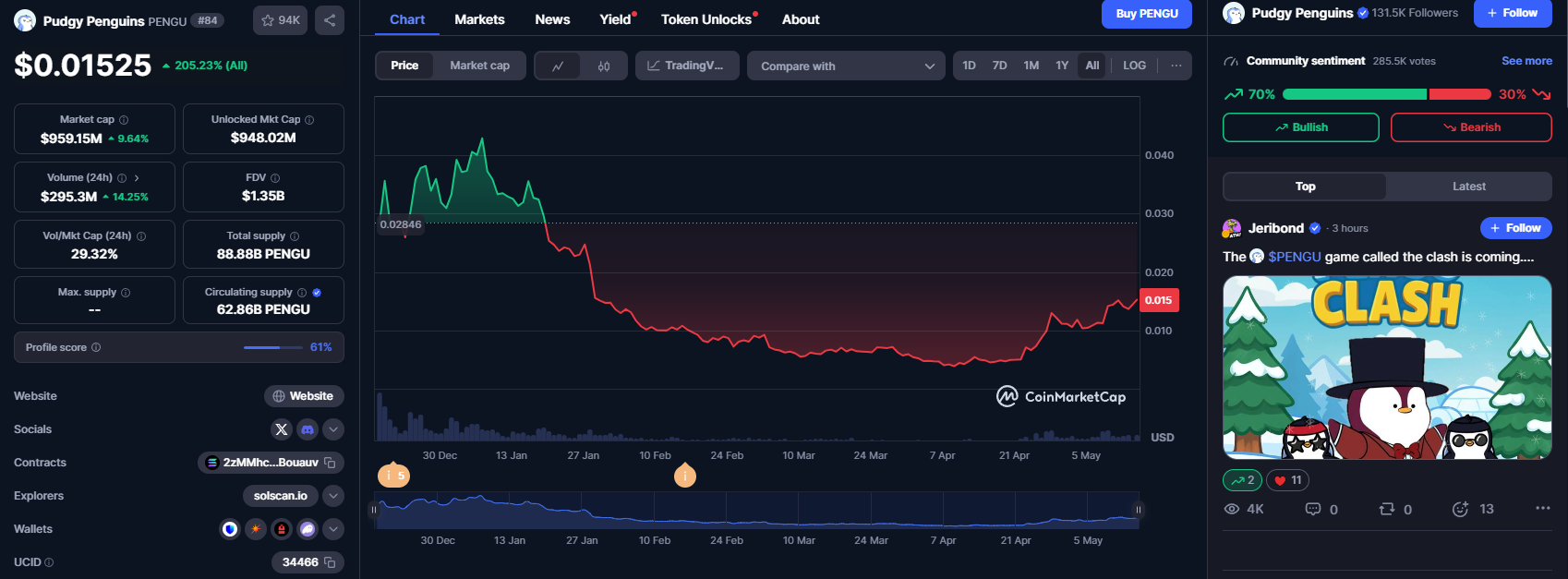Expand the Explorers dropdown chevron
The image size is (1568, 579).
click(x=333, y=496)
